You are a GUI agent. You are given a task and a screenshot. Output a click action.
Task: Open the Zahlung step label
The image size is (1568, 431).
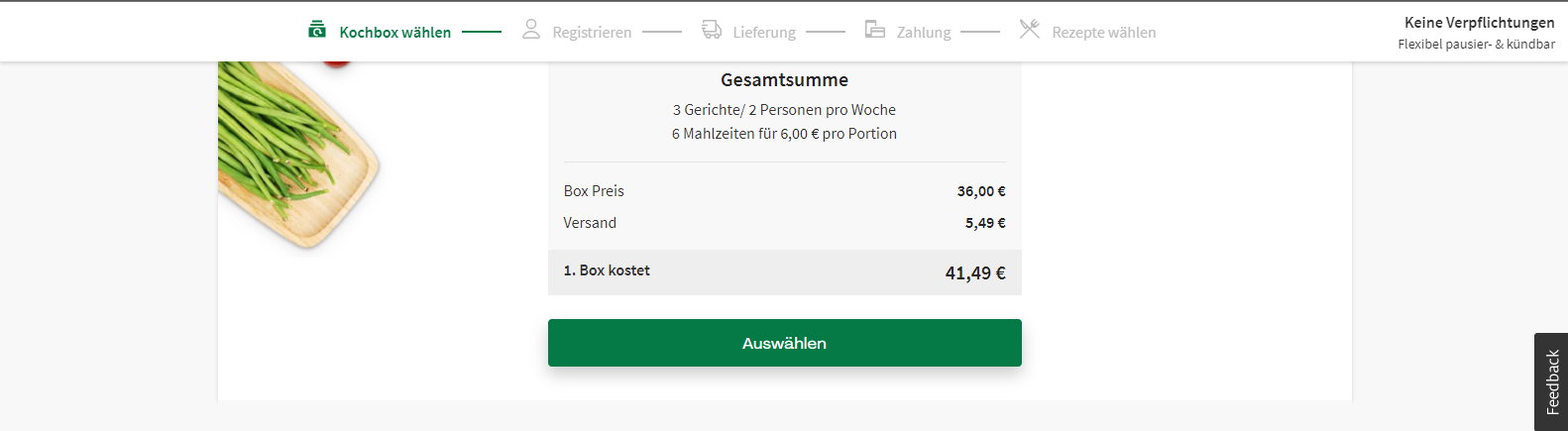click(x=924, y=33)
